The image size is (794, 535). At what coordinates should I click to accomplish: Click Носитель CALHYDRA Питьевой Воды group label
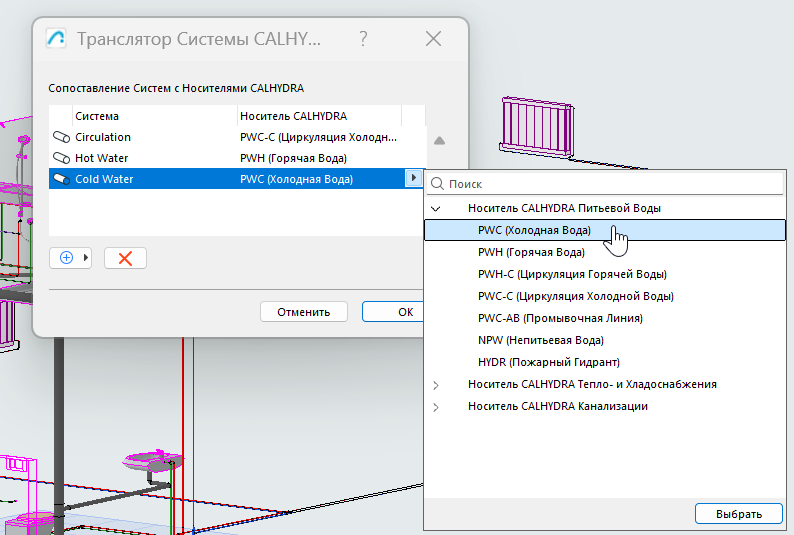[x=564, y=208]
